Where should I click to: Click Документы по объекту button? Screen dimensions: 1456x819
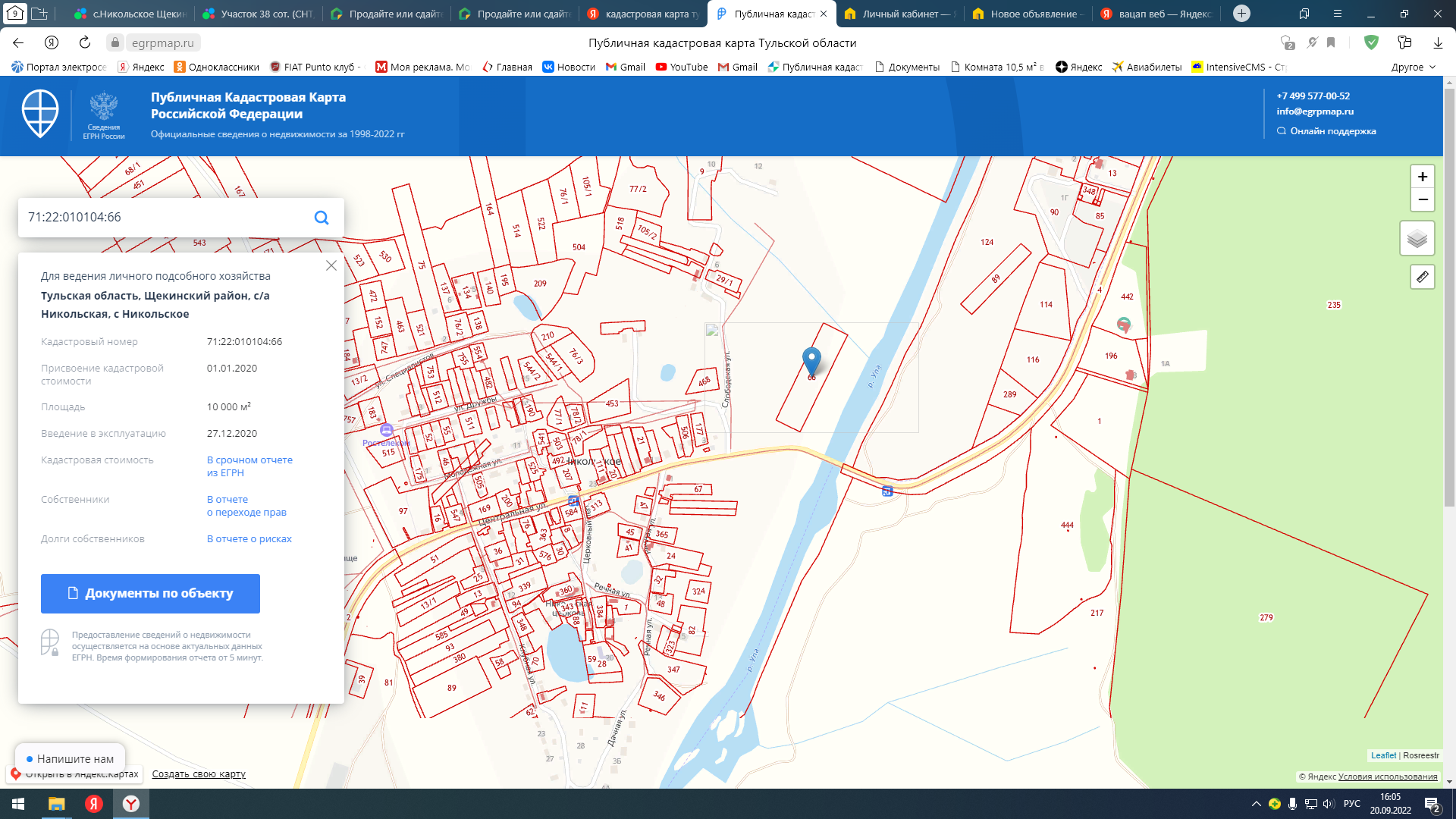[x=150, y=593]
